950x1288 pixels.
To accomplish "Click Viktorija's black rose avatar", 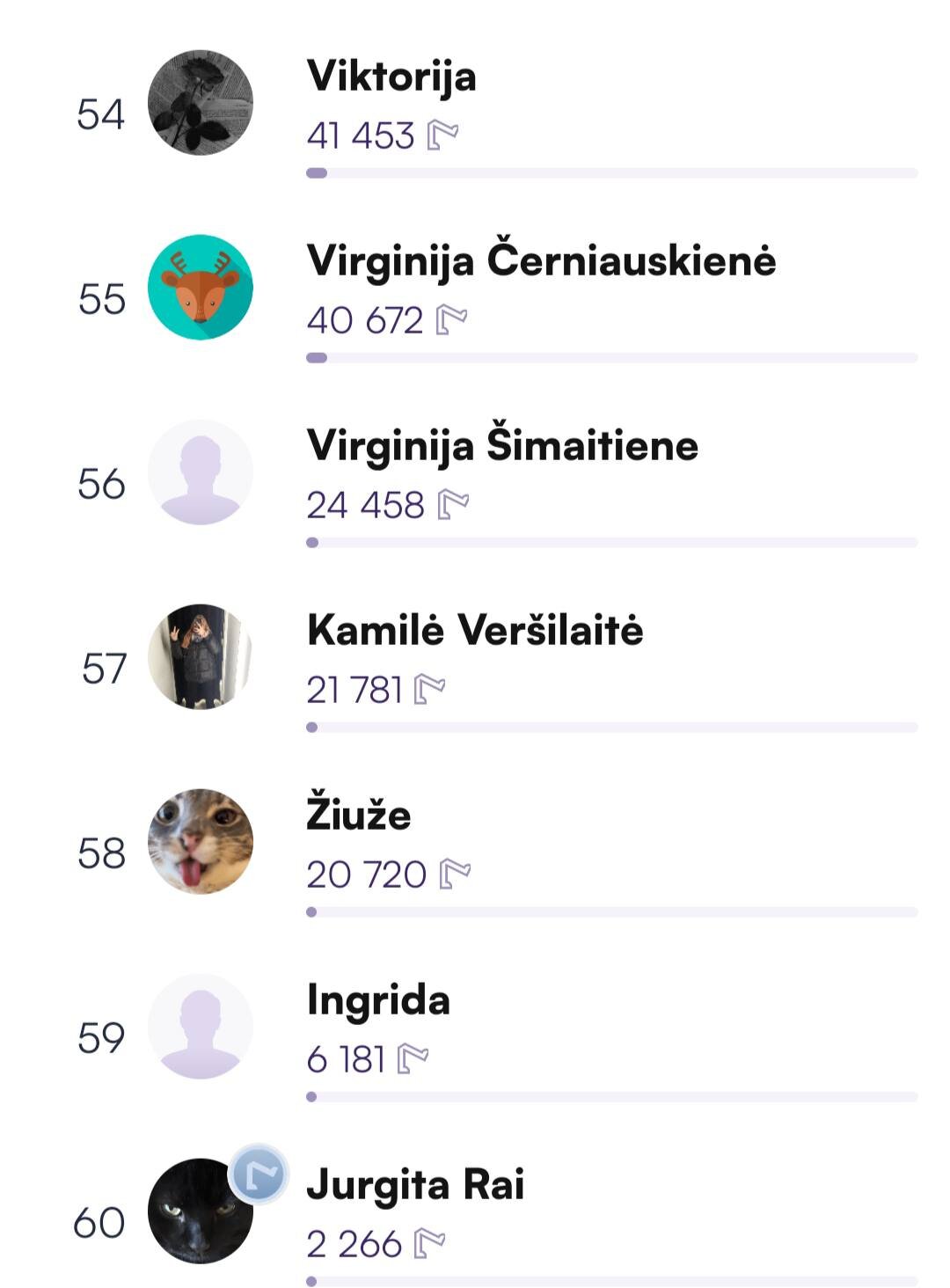I will point(201,103).
